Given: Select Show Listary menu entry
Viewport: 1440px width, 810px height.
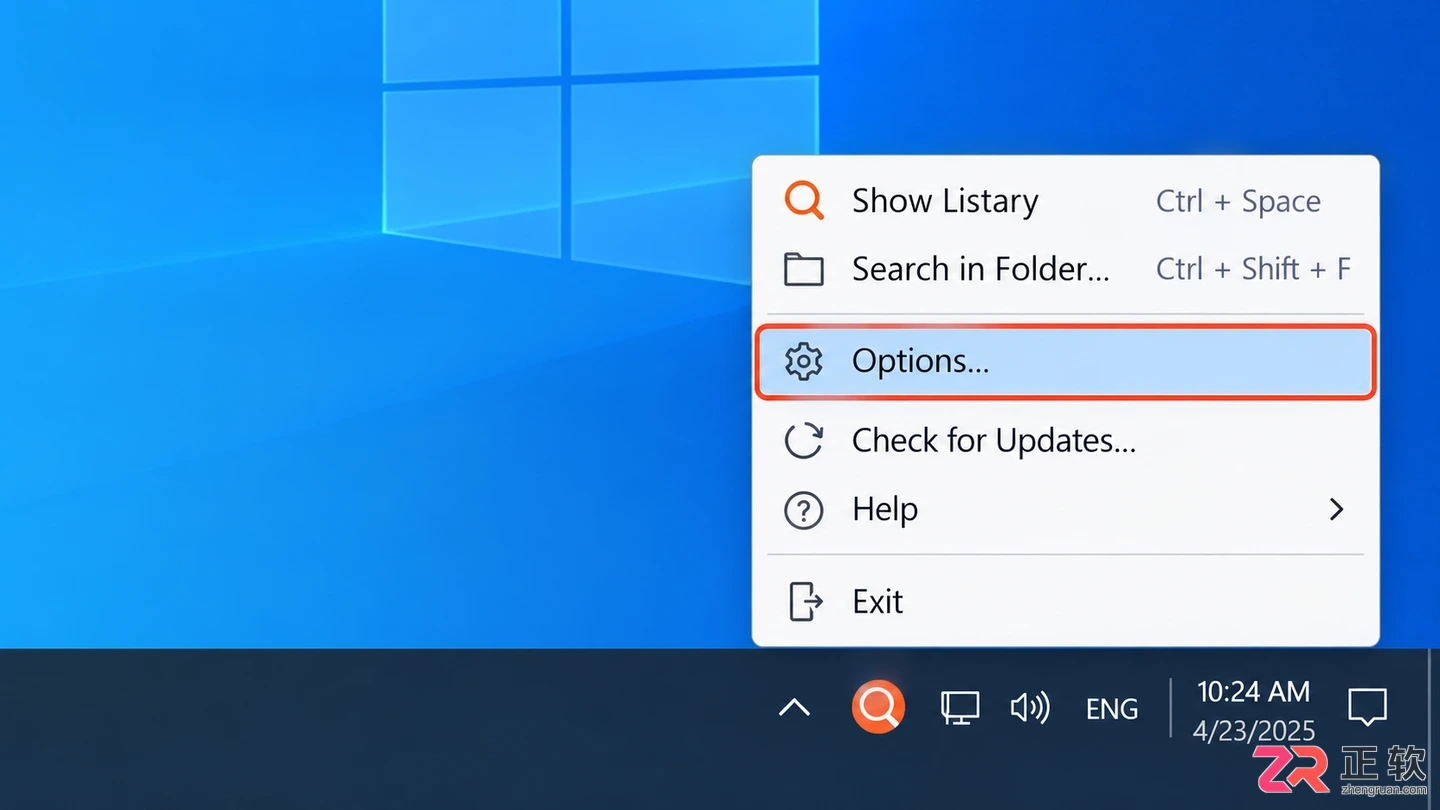Looking at the screenshot, I should (1066, 201).
